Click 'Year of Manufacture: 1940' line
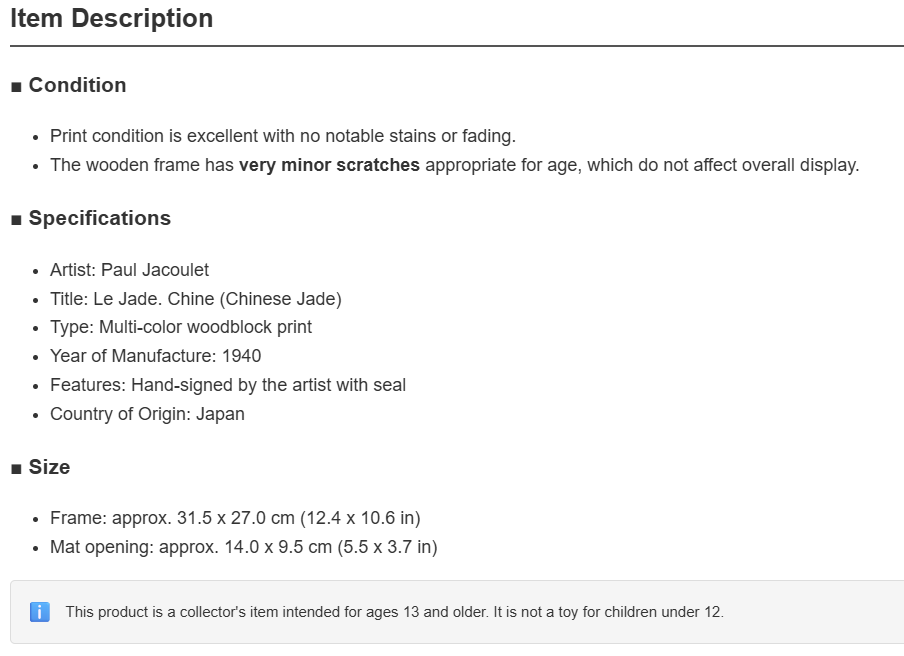 click(x=156, y=356)
